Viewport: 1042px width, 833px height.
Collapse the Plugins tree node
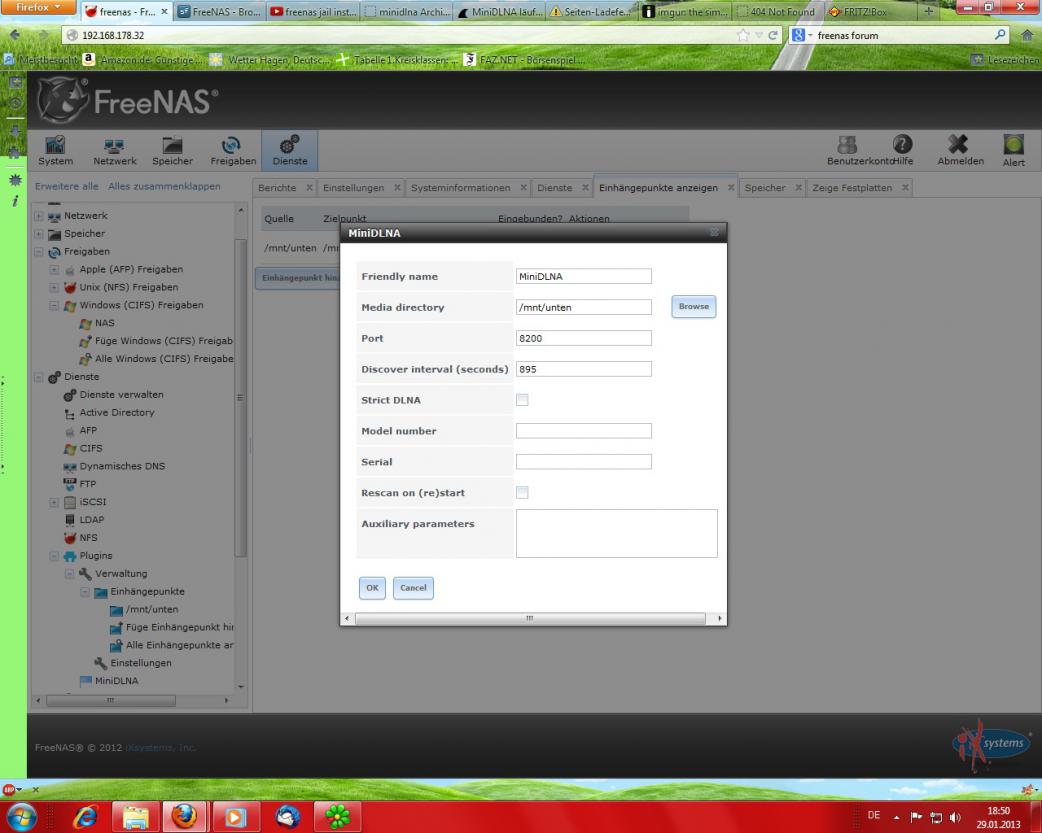pyautogui.click(x=54, y=556)
